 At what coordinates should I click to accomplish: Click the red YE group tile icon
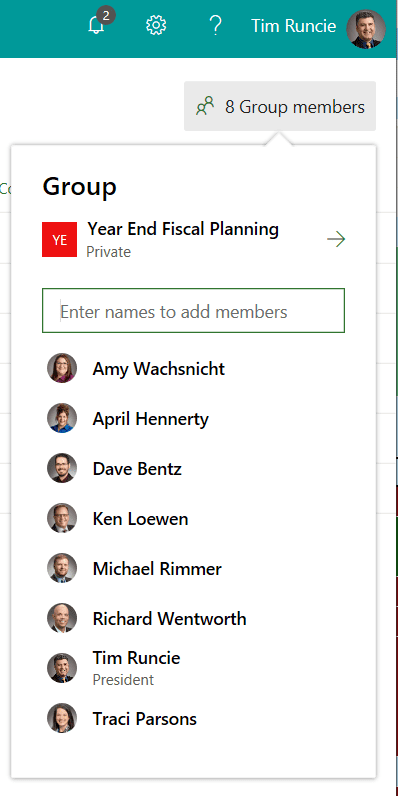coord(59,239)
